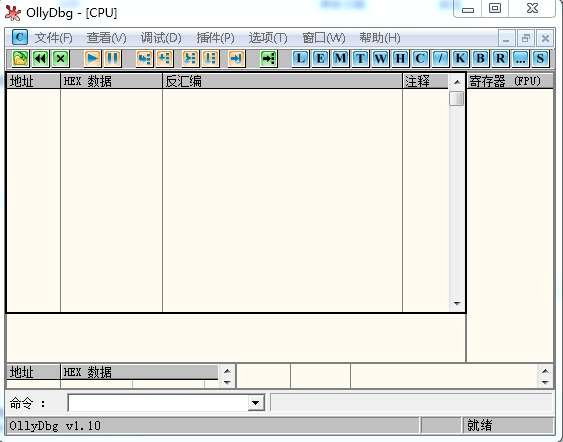Click the OllyDbg icon in title bar
This screenshot has width=563, height=442.
[13, 13]
